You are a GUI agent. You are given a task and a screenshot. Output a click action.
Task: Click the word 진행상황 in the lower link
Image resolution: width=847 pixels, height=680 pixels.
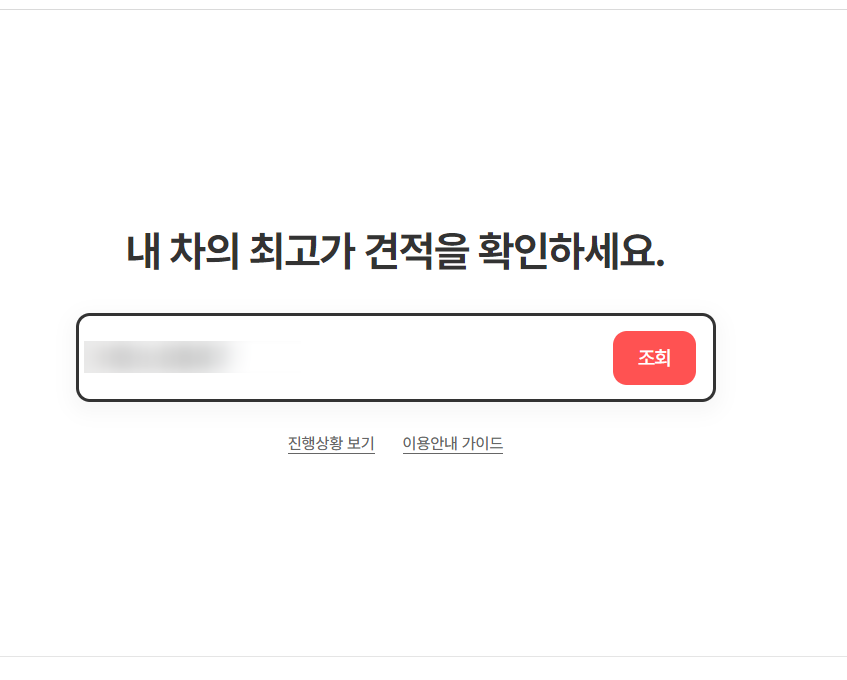[x=315, y=443]
